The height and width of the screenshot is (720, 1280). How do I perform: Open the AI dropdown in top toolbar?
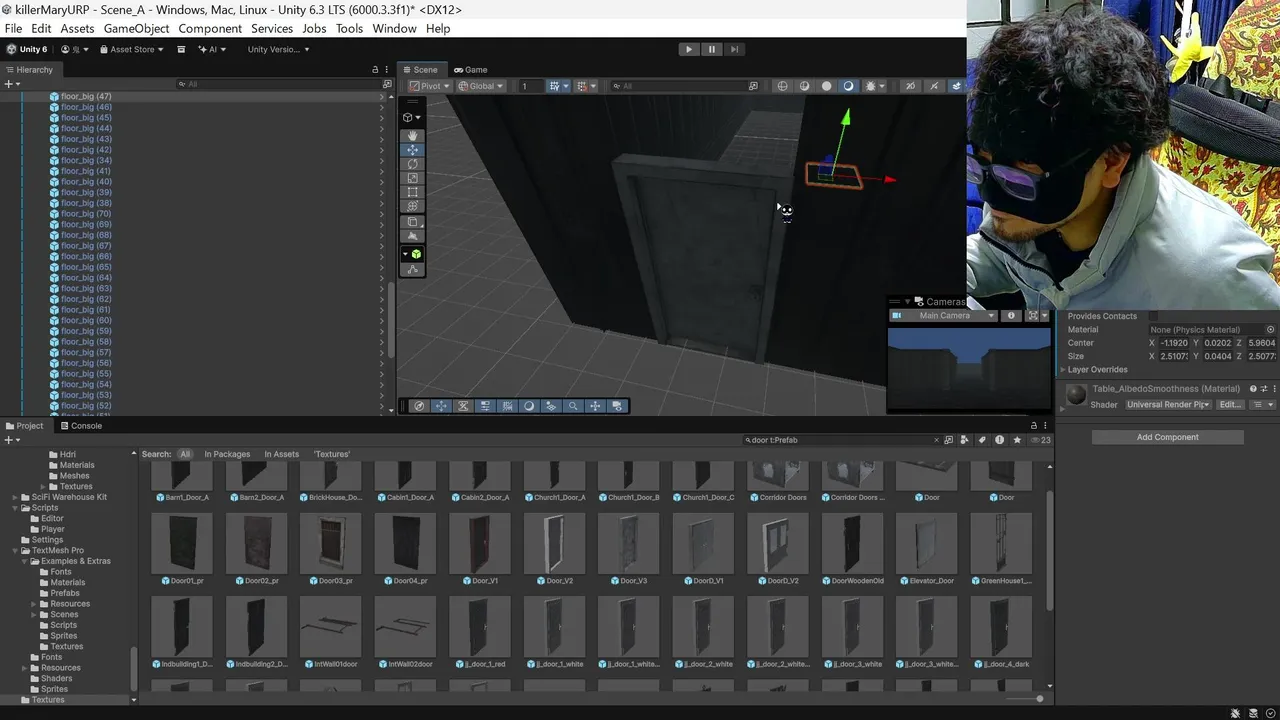(x=213, y=49)
